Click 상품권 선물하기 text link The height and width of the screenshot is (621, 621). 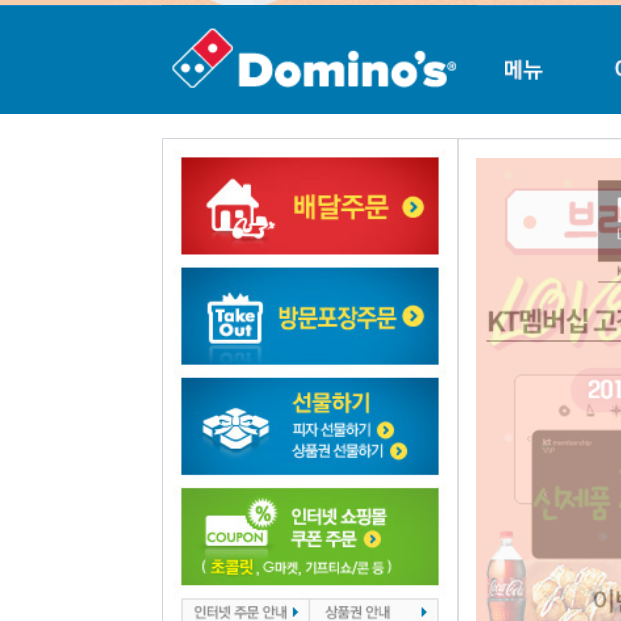338,451
